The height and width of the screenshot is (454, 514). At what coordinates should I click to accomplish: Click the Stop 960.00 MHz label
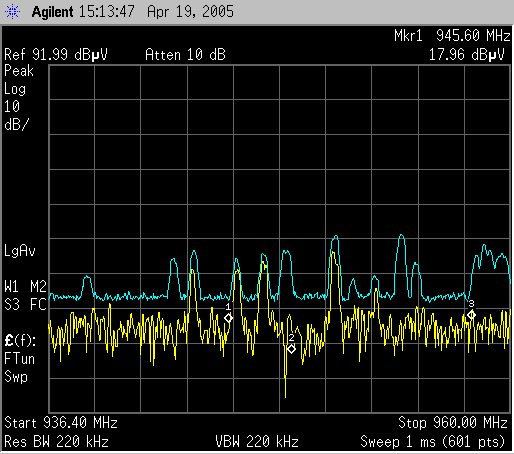click(453, 423)
